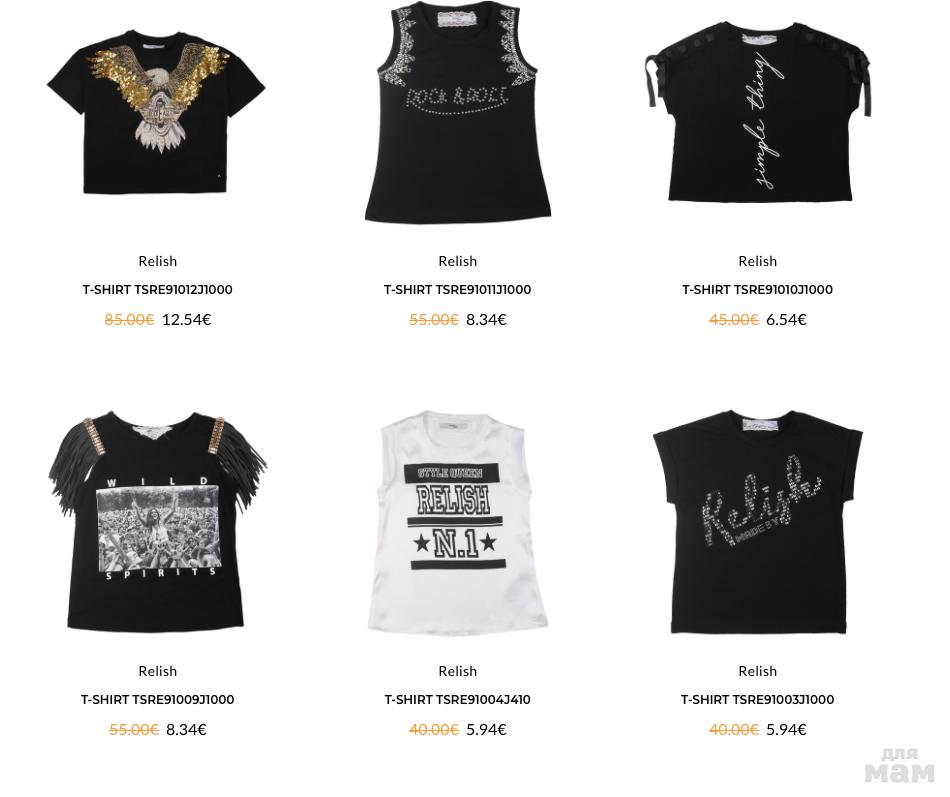
Task: Click the 'для мам' watermark logo
Action: (900, 767)
